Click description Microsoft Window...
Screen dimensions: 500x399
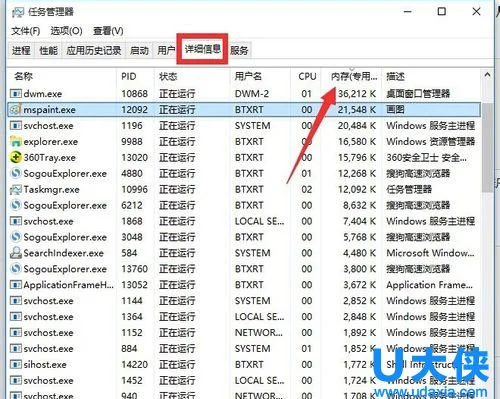430,253
